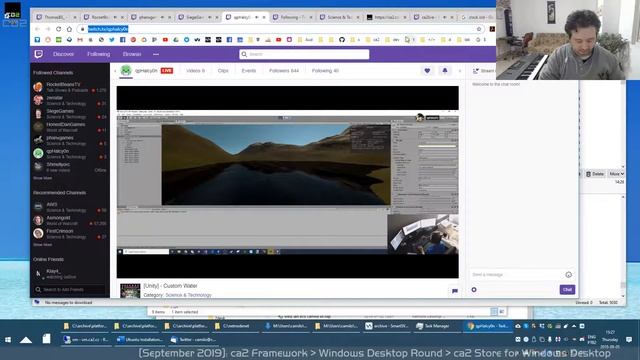Open the GitHub bookmark icon
The height and width of the screenshot is (360, 640).
[342, 40]
